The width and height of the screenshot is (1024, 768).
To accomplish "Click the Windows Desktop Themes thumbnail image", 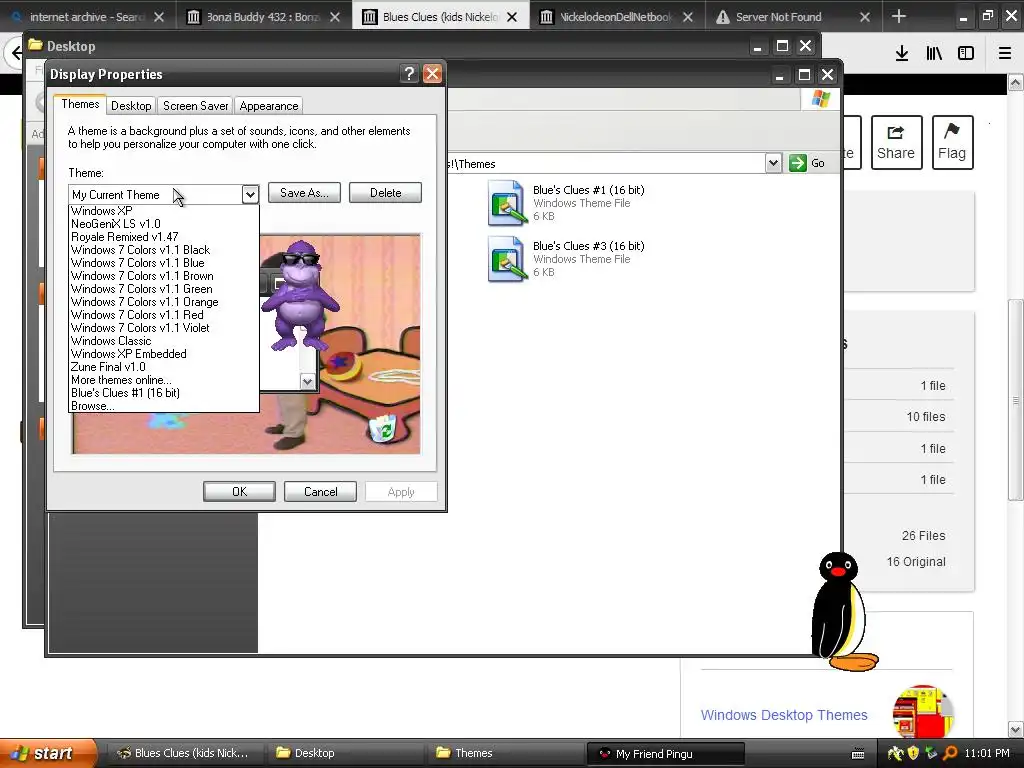I will pos(923,711).
